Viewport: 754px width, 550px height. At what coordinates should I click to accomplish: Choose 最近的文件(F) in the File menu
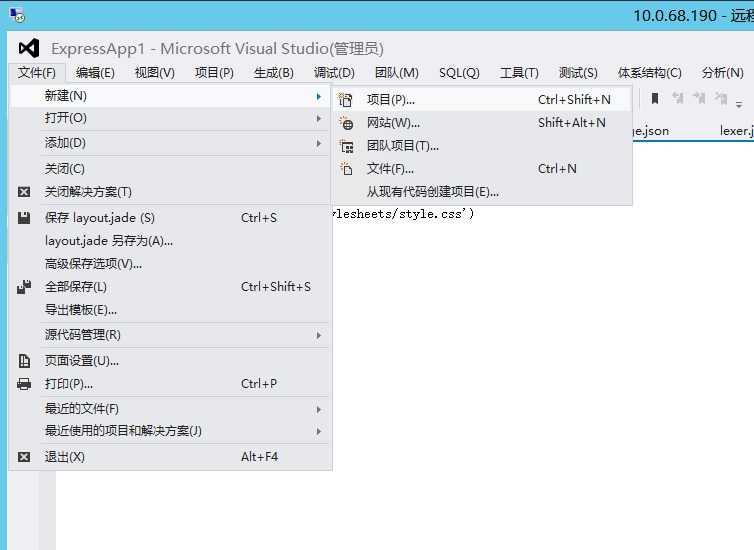171,409
